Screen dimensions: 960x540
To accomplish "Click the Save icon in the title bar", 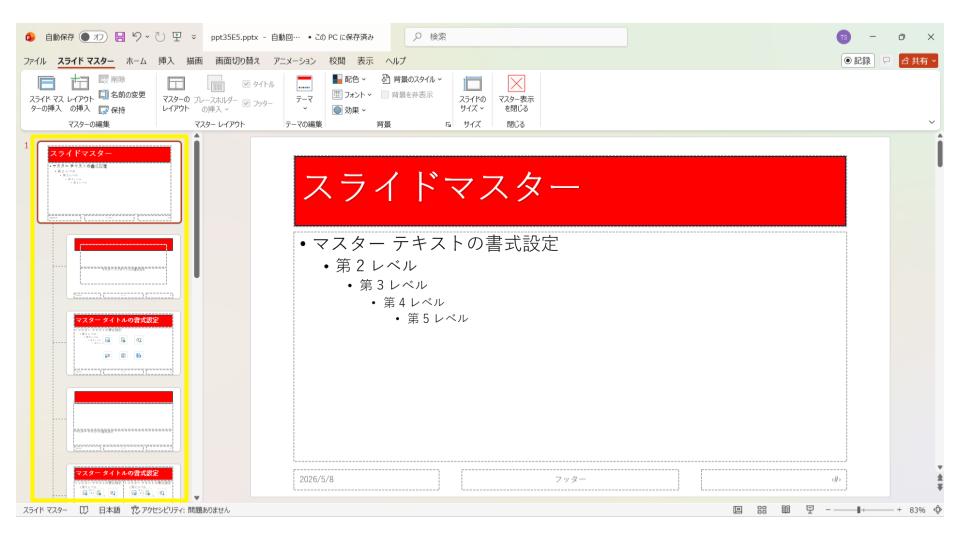I will (x=120, y=37).
